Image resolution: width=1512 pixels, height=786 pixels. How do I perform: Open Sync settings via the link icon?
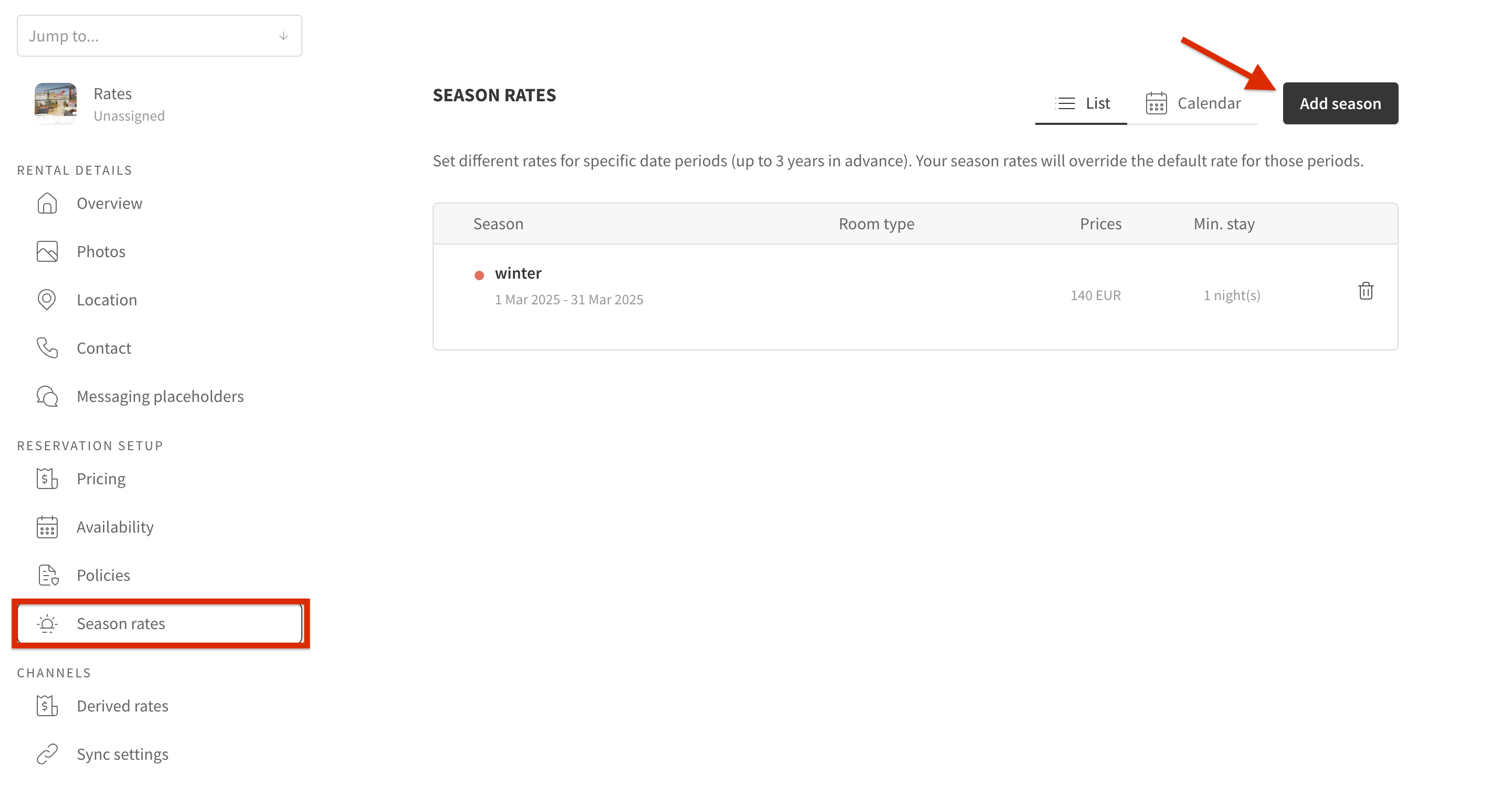coord(47,754)
